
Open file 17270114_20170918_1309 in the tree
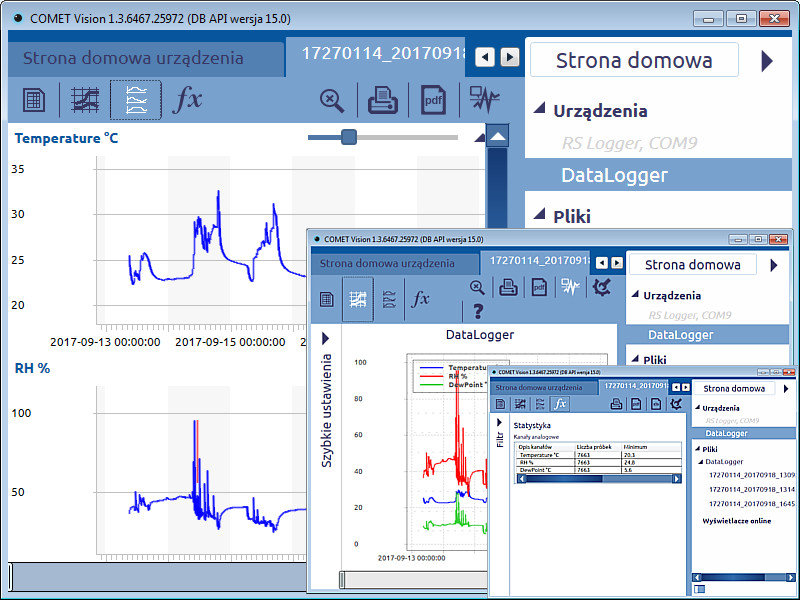tap(752, 475)
